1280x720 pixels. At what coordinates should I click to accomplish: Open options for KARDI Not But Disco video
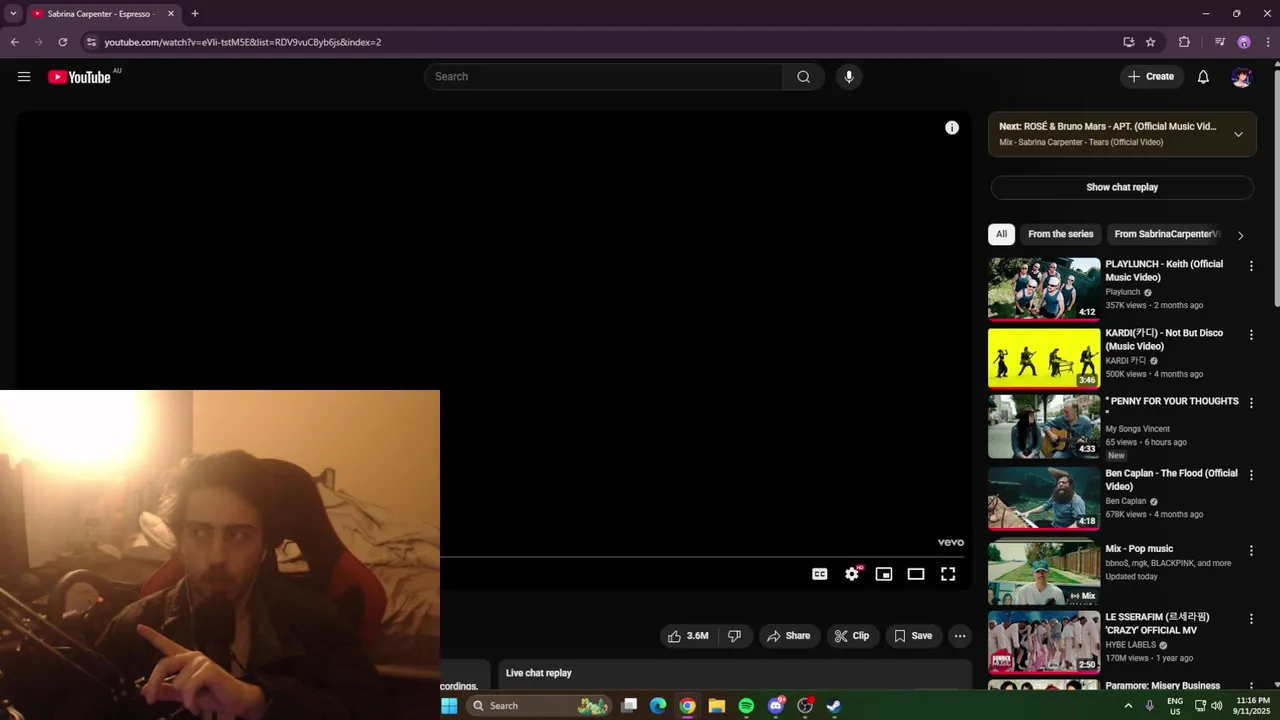[x=1251, y=335]
